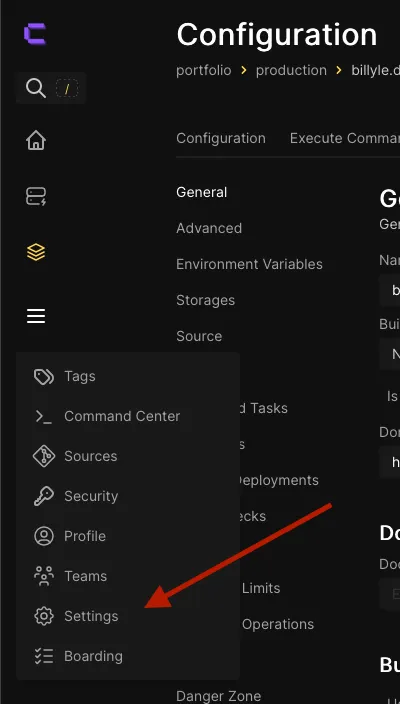400x704 pixels.
Task: Open Boarding menu entry
Action: pos(93,656)
